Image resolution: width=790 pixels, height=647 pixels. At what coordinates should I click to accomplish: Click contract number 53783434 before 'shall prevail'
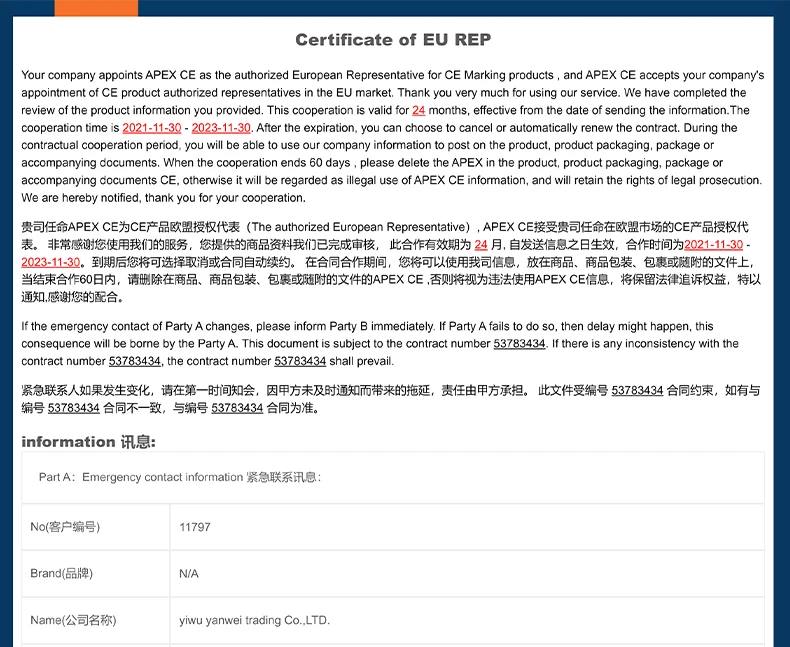pos(300,361)
